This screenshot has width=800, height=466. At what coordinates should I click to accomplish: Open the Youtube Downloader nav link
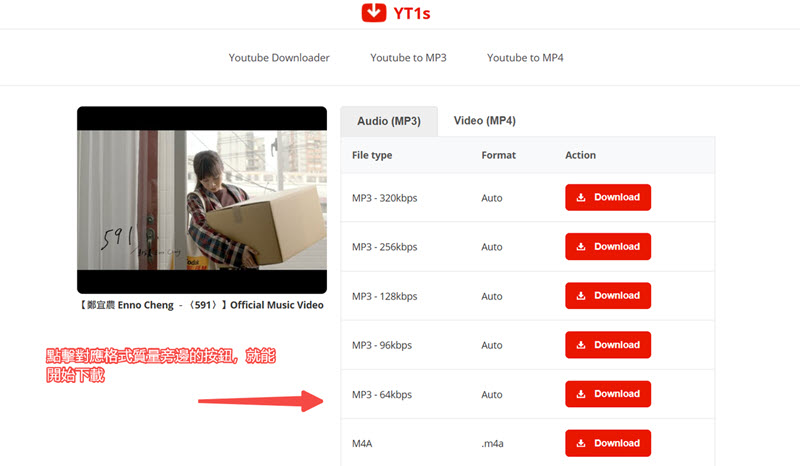coord(279,58)
